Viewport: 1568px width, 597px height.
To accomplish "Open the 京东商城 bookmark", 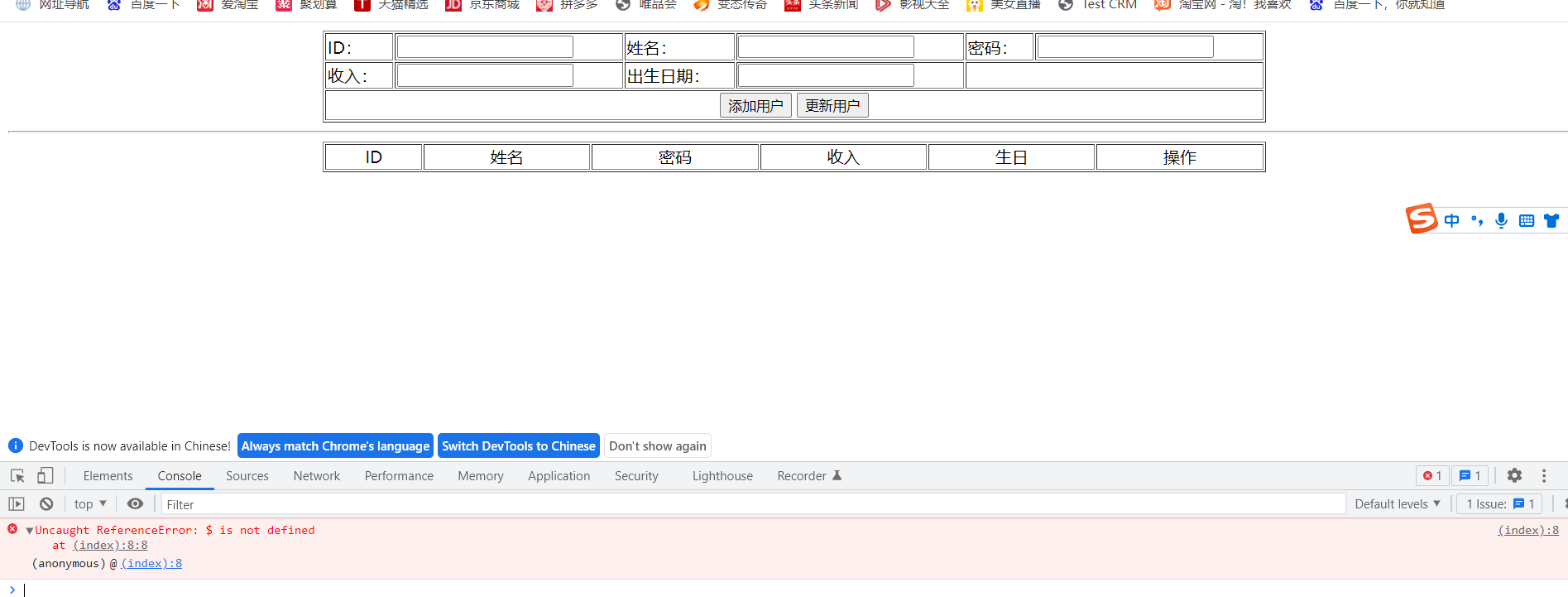I will (x=483, y=5).
